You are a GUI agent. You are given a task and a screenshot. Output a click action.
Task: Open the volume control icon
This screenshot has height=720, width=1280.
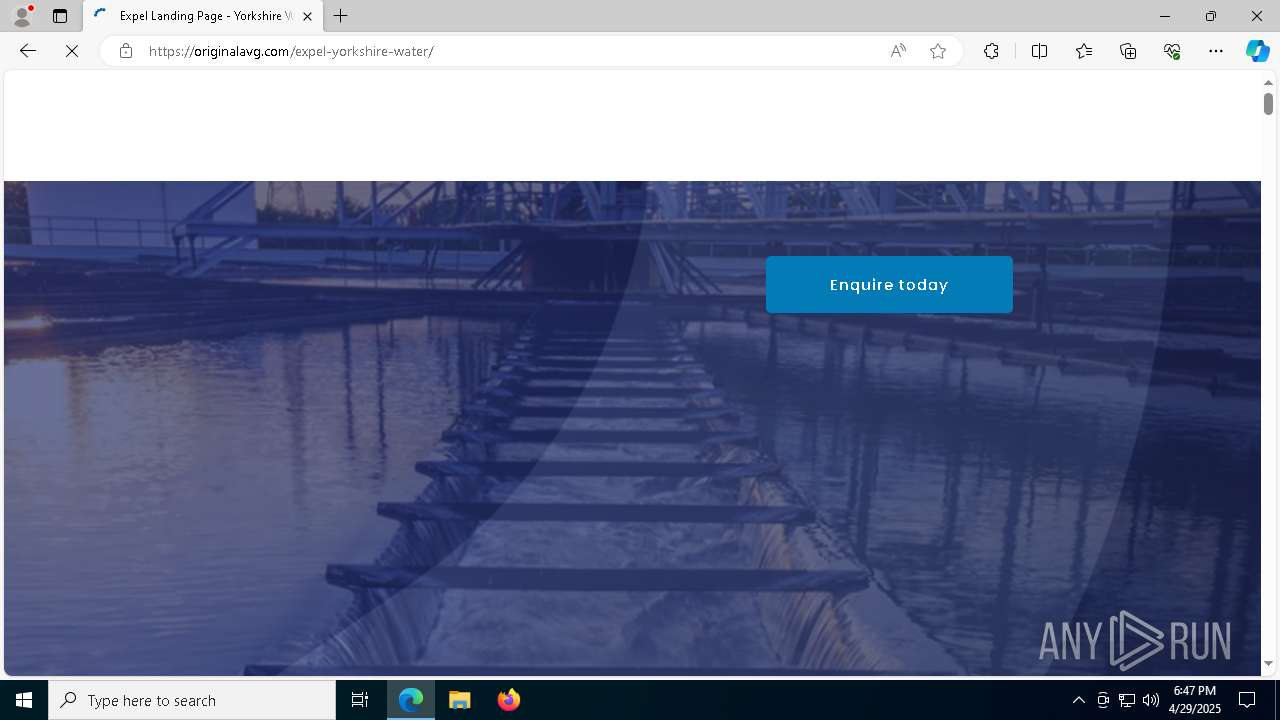pos(1151,700)
